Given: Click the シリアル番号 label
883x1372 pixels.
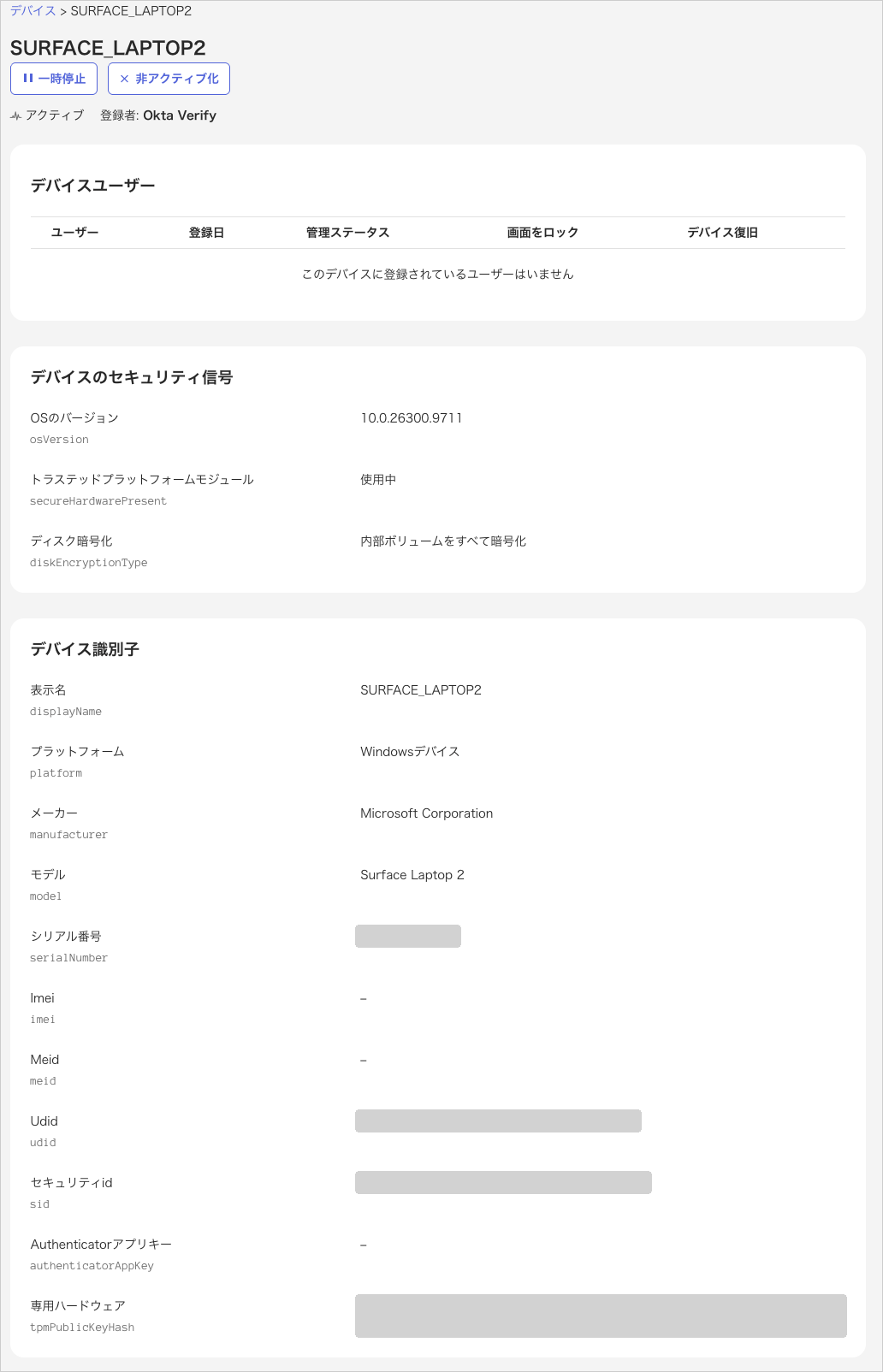Looking at the screenshot, I should [x=66, y=937].
